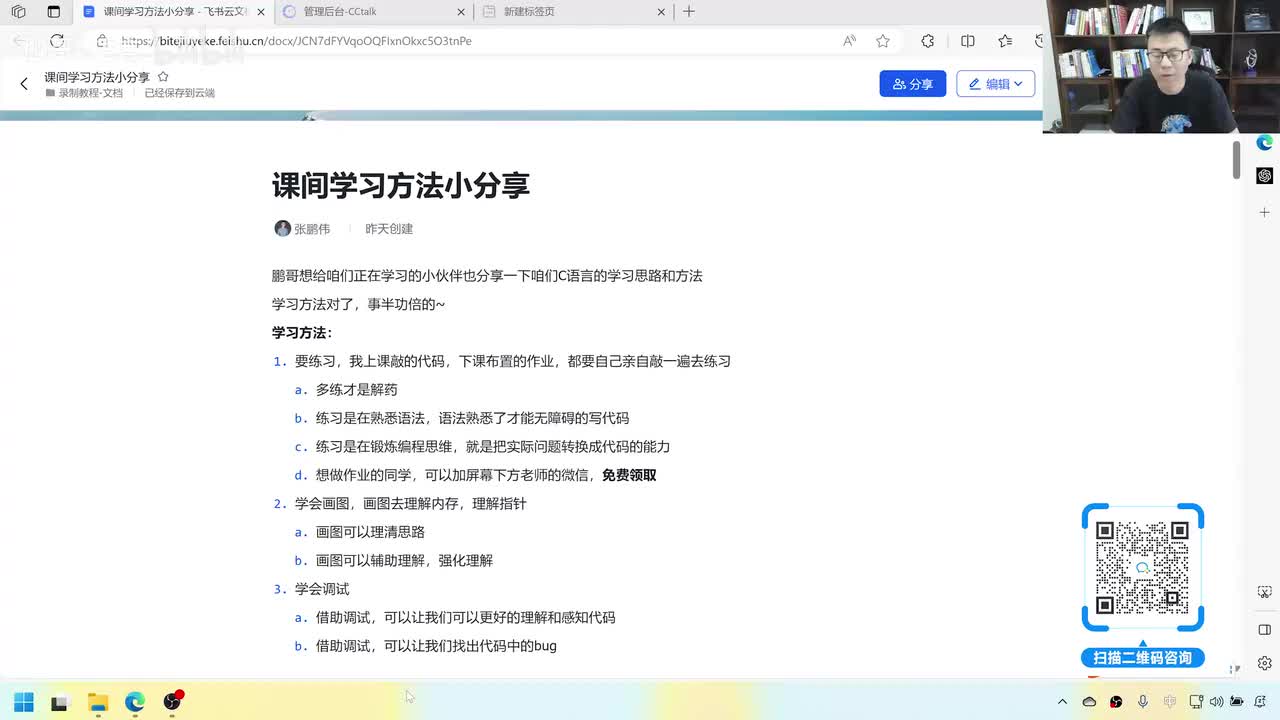This screenshot has height=720, width=1280.
Task: Click the sidebar screenshot icon
Action: click(1265, 593)
